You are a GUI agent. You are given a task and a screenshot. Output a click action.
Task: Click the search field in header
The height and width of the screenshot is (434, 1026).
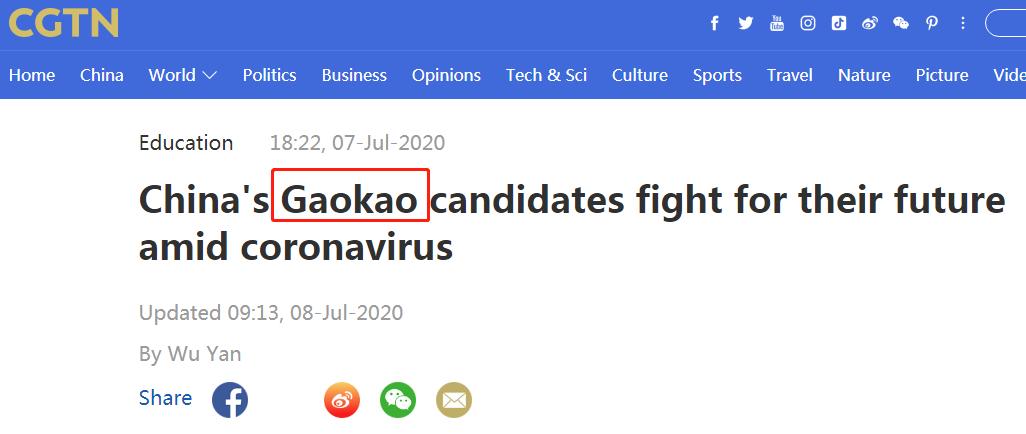click(x=1008, y=23)
